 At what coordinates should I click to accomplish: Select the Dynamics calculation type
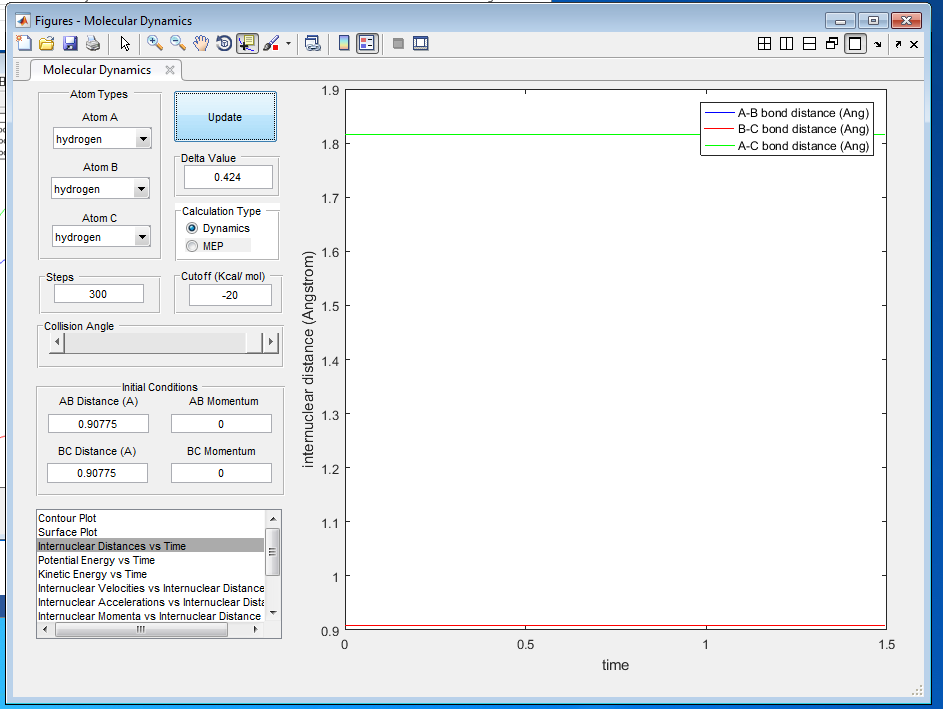[x=193, y=229]
